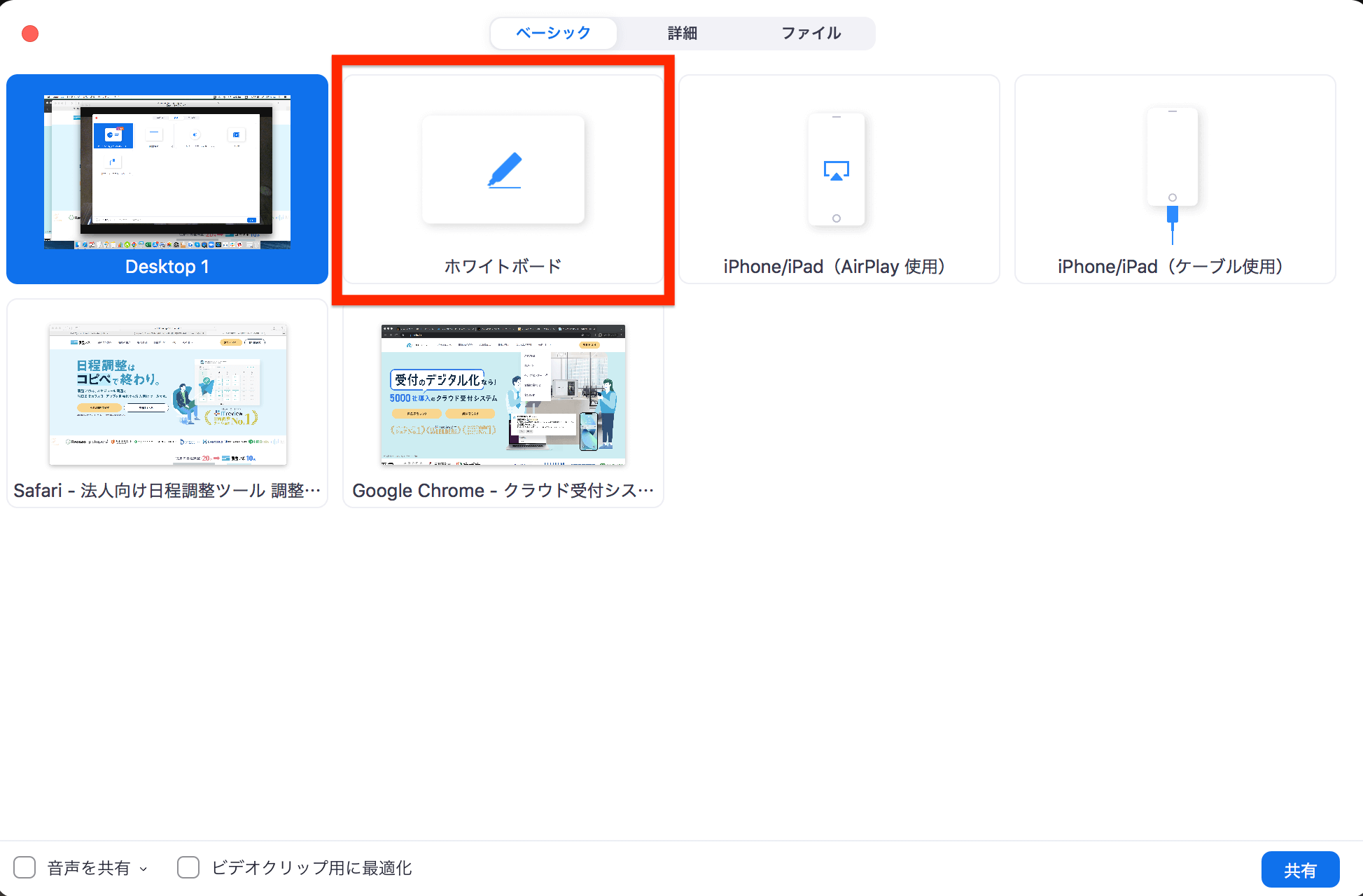Switch to the 詳細 (Advanced) tab
Screen dimensions: 1363x896
(682, 33)
